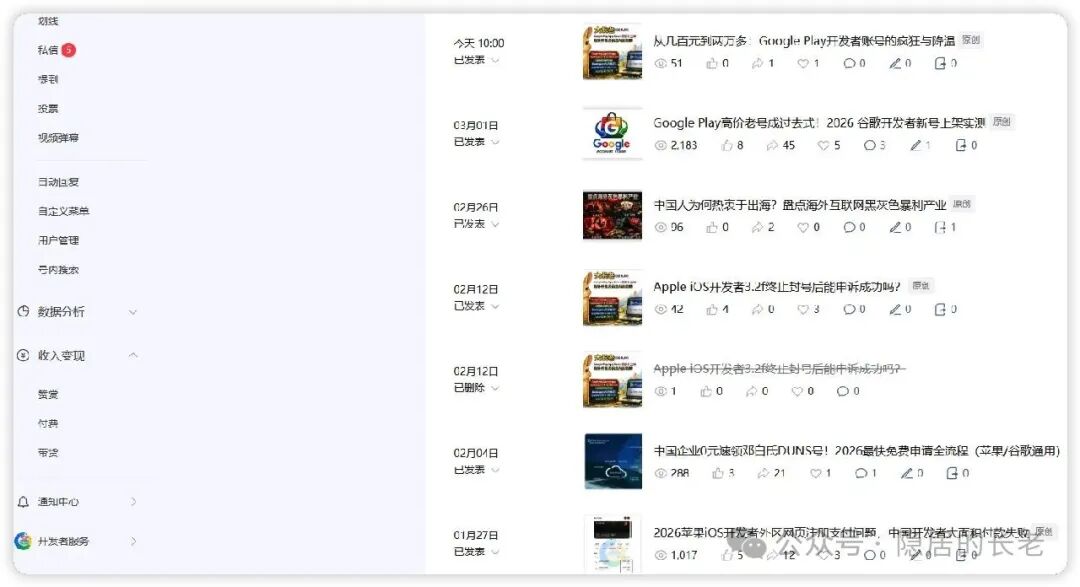Click 私信 showing the red badge
The image size is (1080, 587).
49,50
